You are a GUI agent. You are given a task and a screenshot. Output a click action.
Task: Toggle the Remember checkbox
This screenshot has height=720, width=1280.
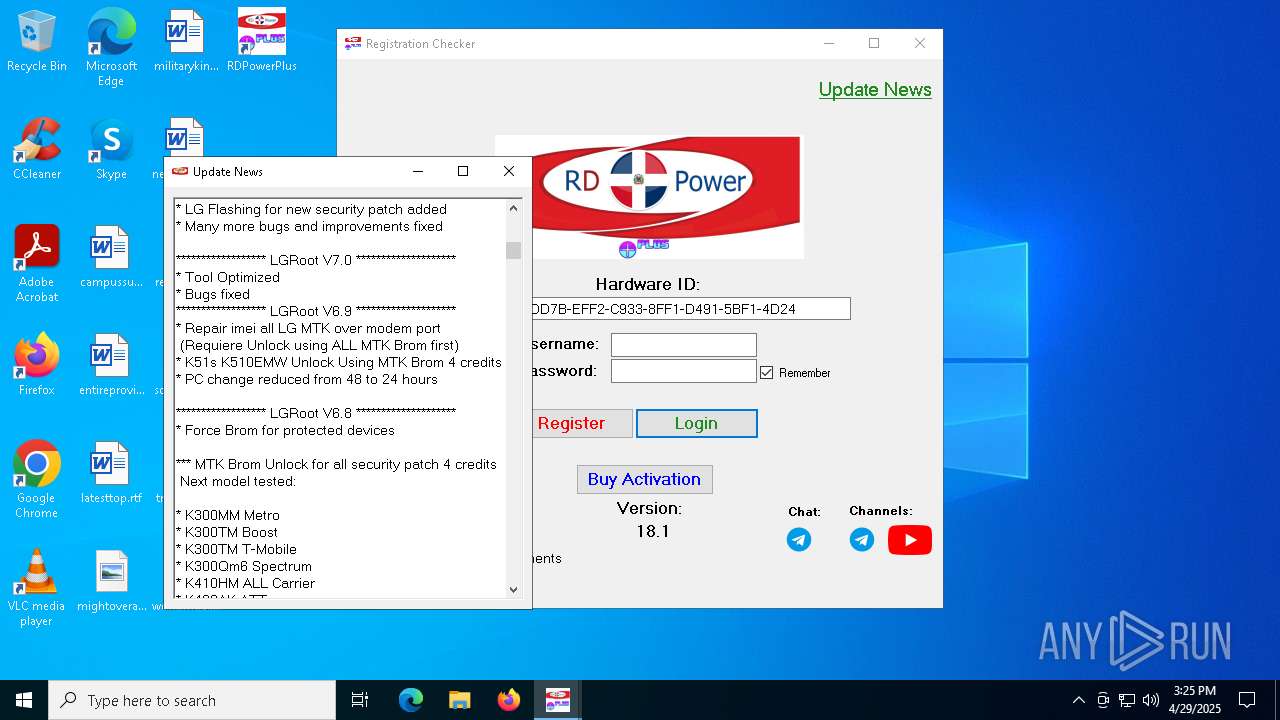tap(767, 372)
